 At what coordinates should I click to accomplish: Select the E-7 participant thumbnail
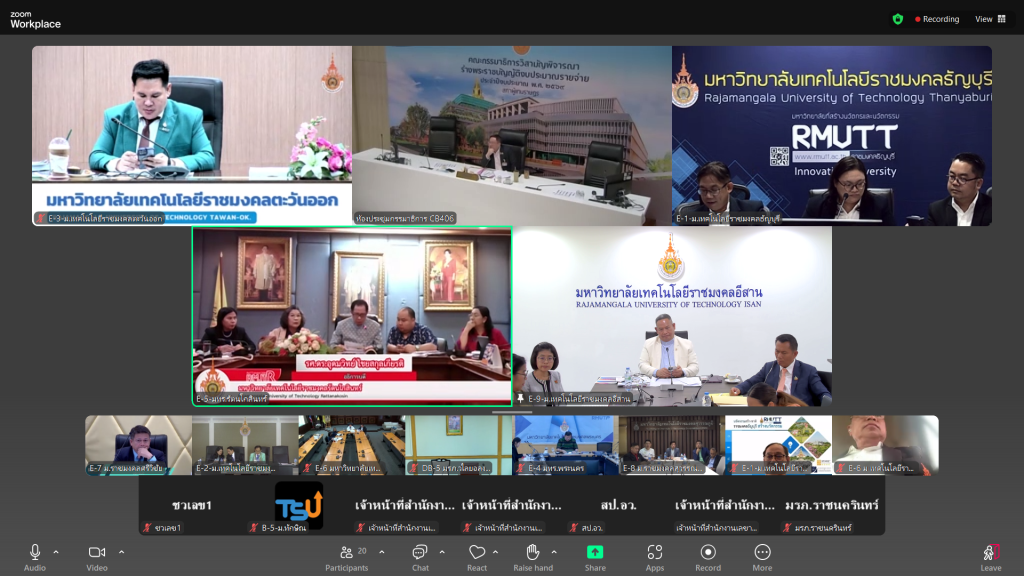(138, 445)
